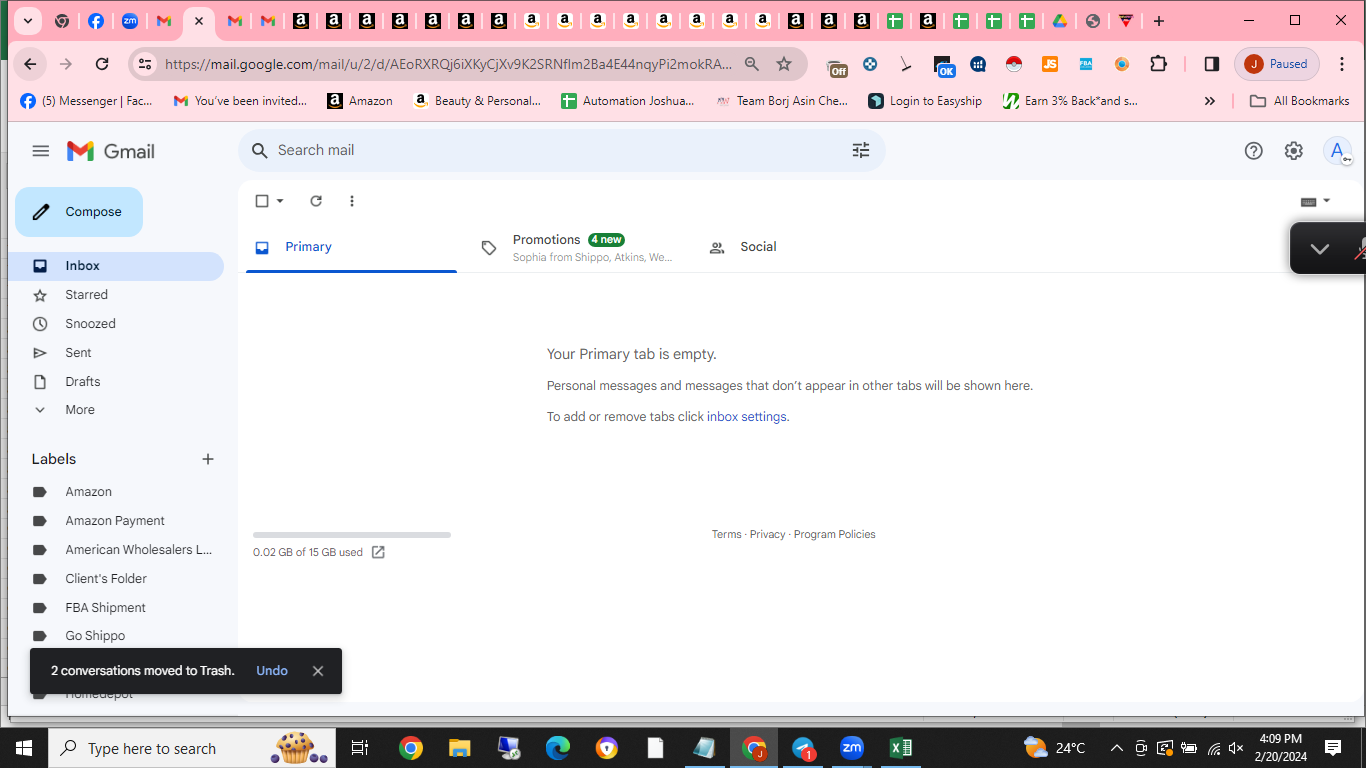Click the storage usage progress bar
Screen dimensions: 1366x768
[352, 535]
